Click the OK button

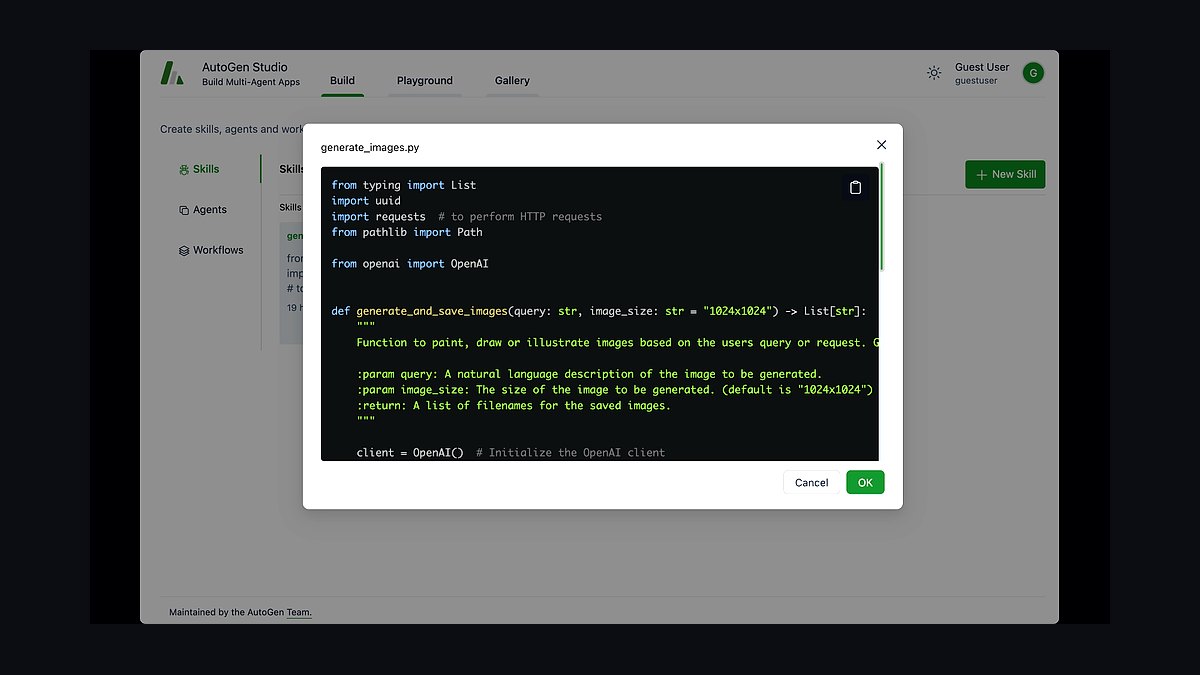tap(865, 482)
